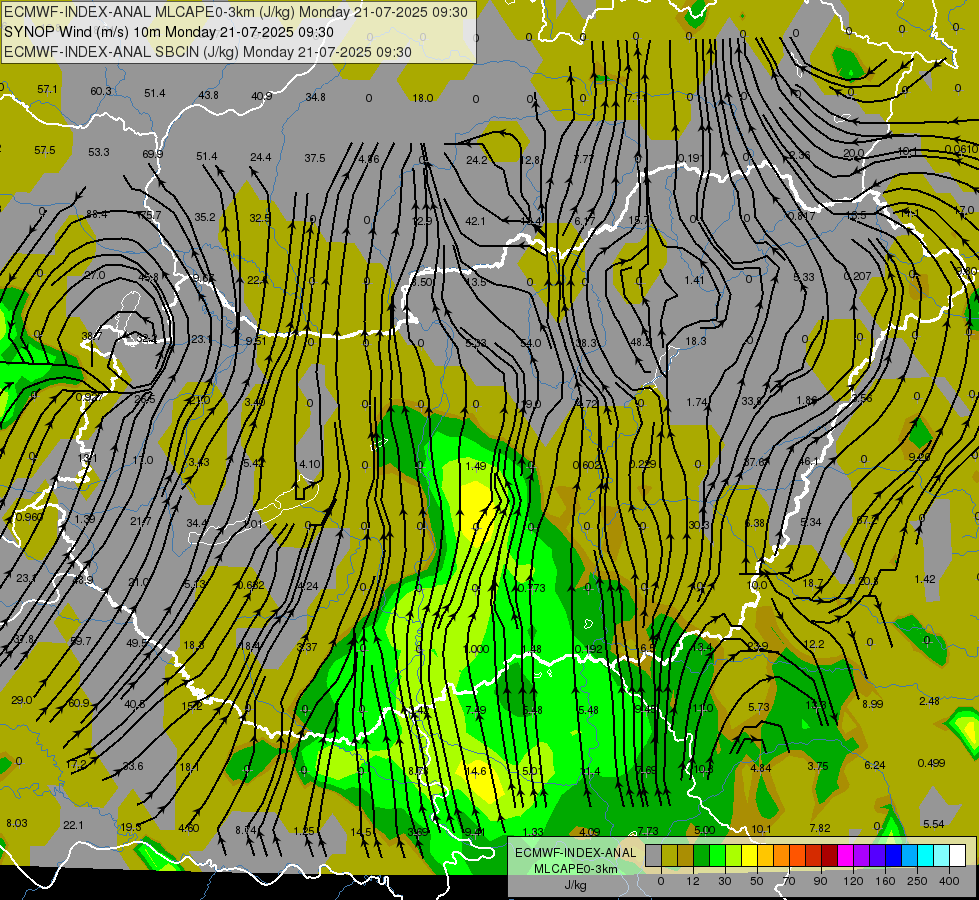Click the legend tick label 400
This screenshot has height=900, width=979.
pos(949,881)
